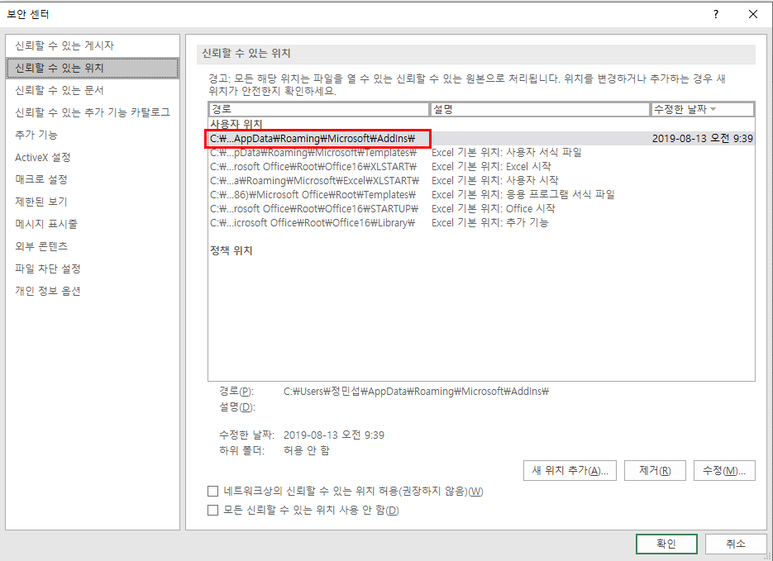773x561 pixels.
Task: Open 신뢰할 수 있는 추가 기능 카탈로그
Action: (x=93, y=112)
